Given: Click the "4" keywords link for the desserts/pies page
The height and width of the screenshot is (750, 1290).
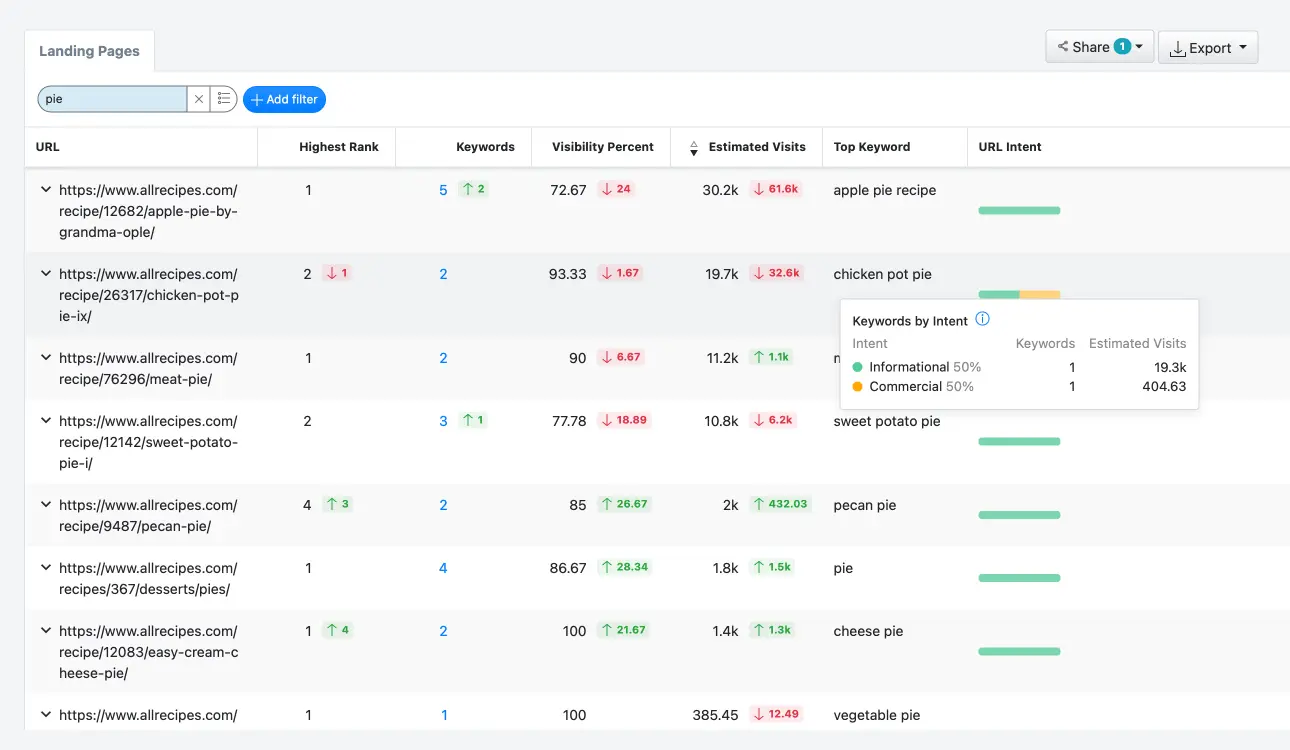Looking at the screenshot, I should pos(443,567).
